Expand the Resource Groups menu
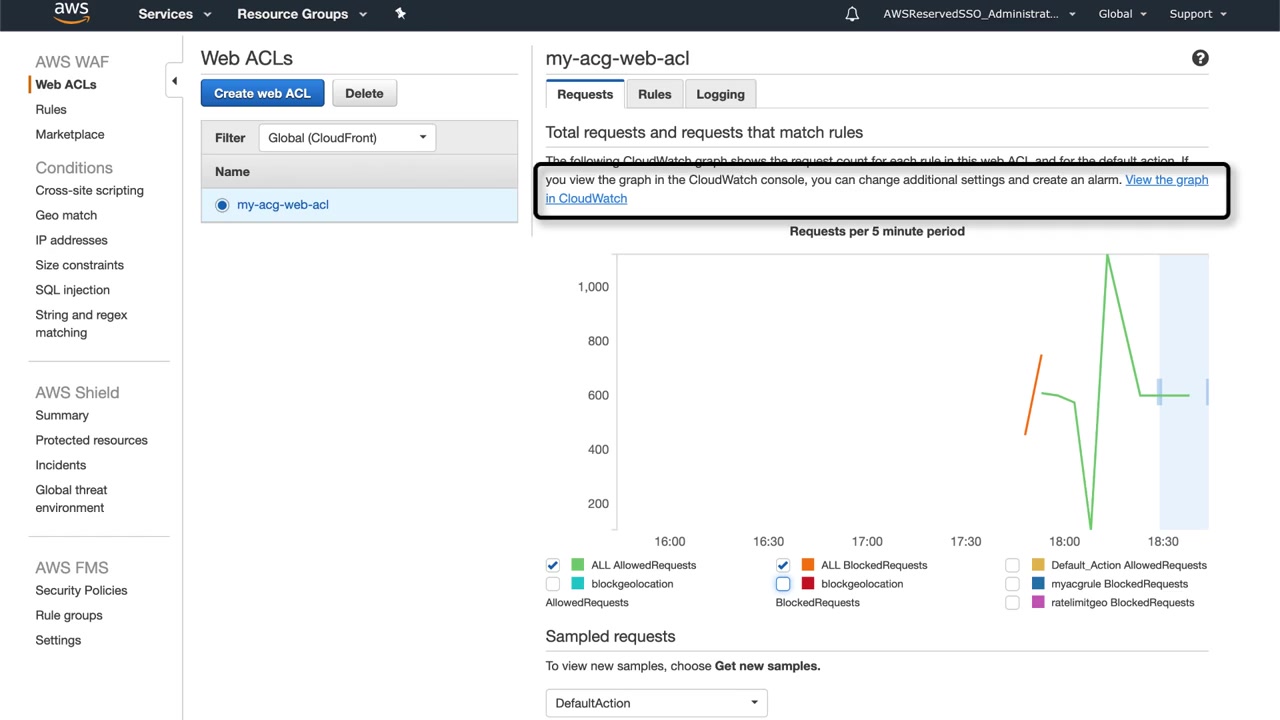1280x720 pixels. click(x=302, y=14)
